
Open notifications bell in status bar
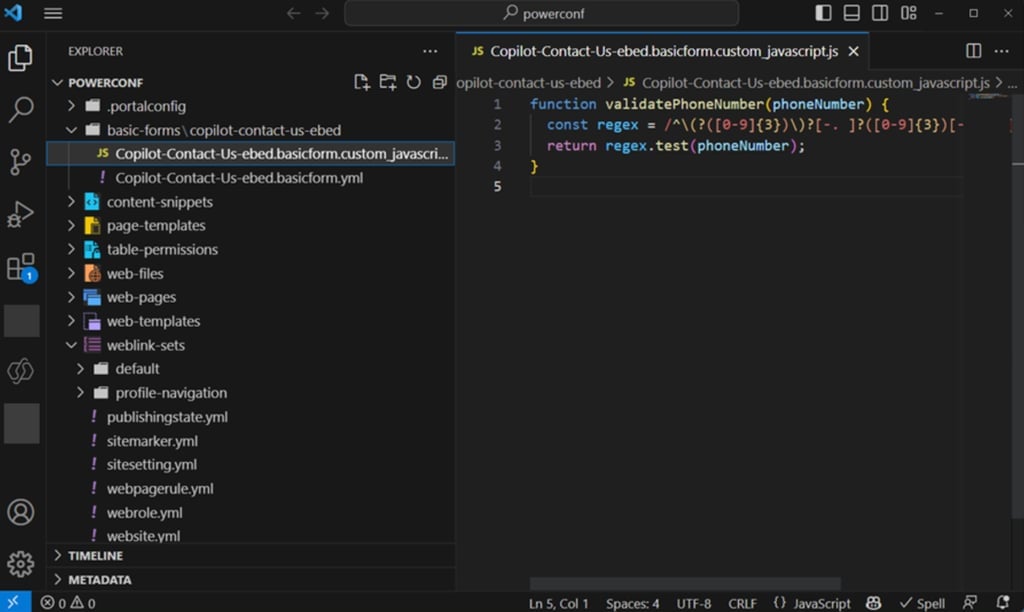tap(1003, 603)
